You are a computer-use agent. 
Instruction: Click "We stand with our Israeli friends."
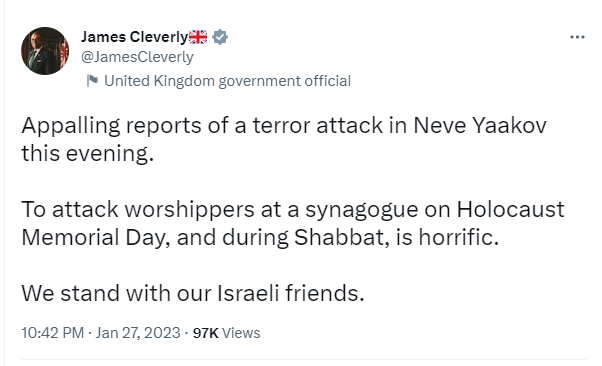[193, 293]
